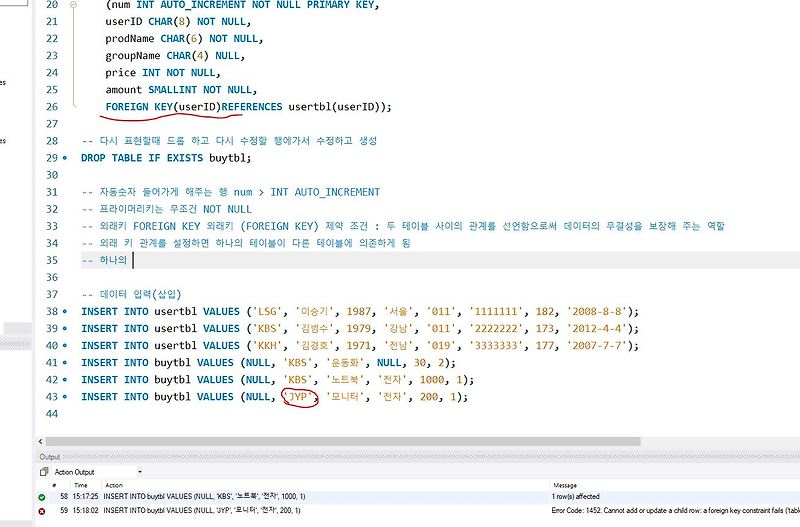Select output row 58 INSERT INTO buytbl action
Viewport: 800px width, 527px height.
(204, 496)
